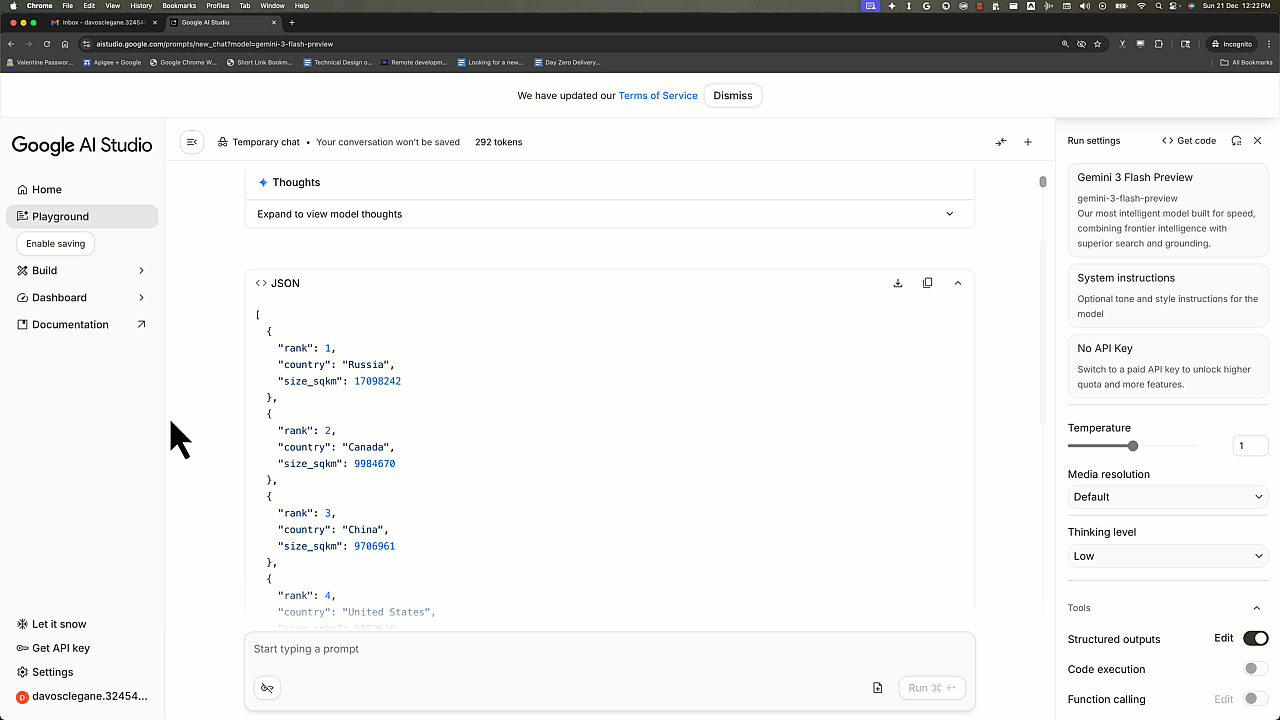This screenshot has width=1280, height=720.
Task: Select the attach file icon in prompt bar
Action: click(877, 687)
